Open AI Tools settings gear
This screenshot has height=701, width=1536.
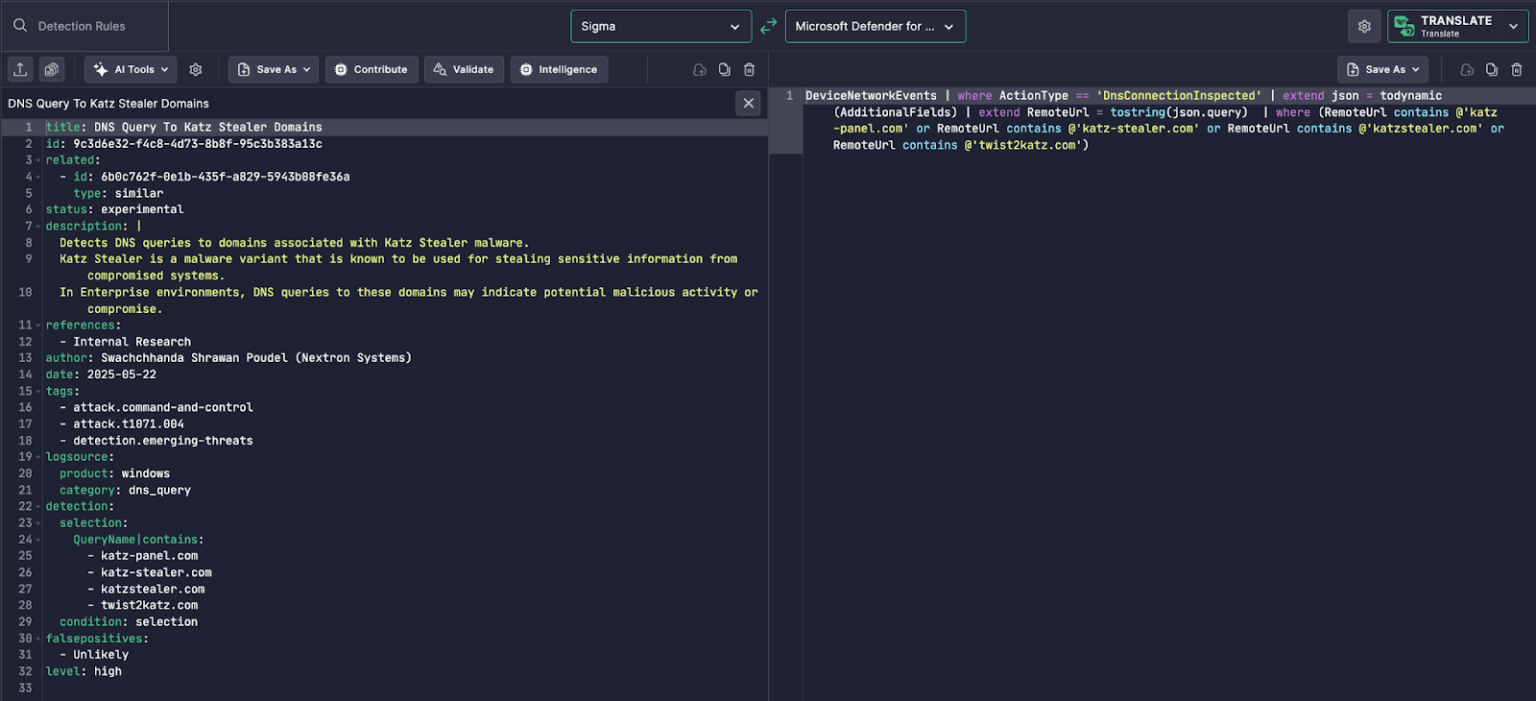tap(196, 70)
